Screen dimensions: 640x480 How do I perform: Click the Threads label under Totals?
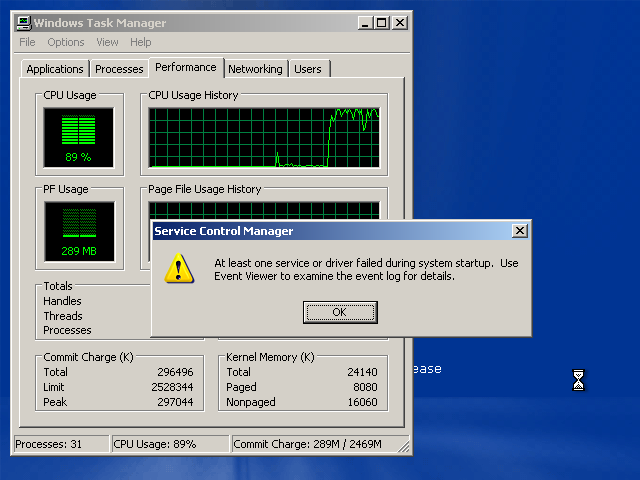(x=63, y=316)
